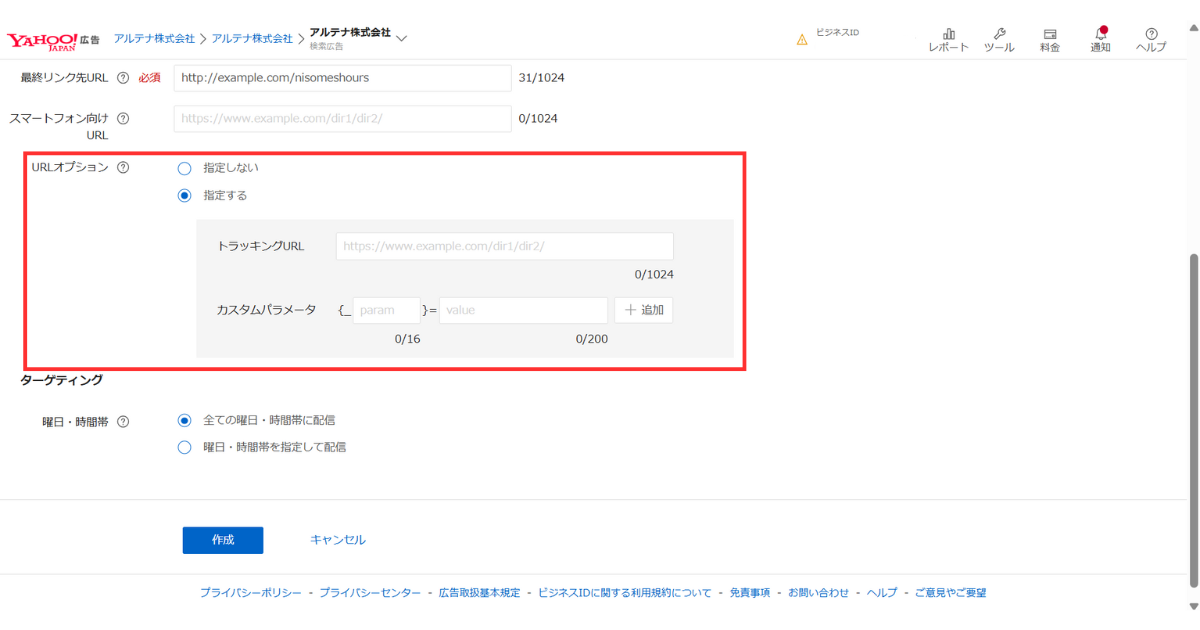1200x630 pixels.
Task: Open the 料金 billing icon
Action: (1050, 40)
